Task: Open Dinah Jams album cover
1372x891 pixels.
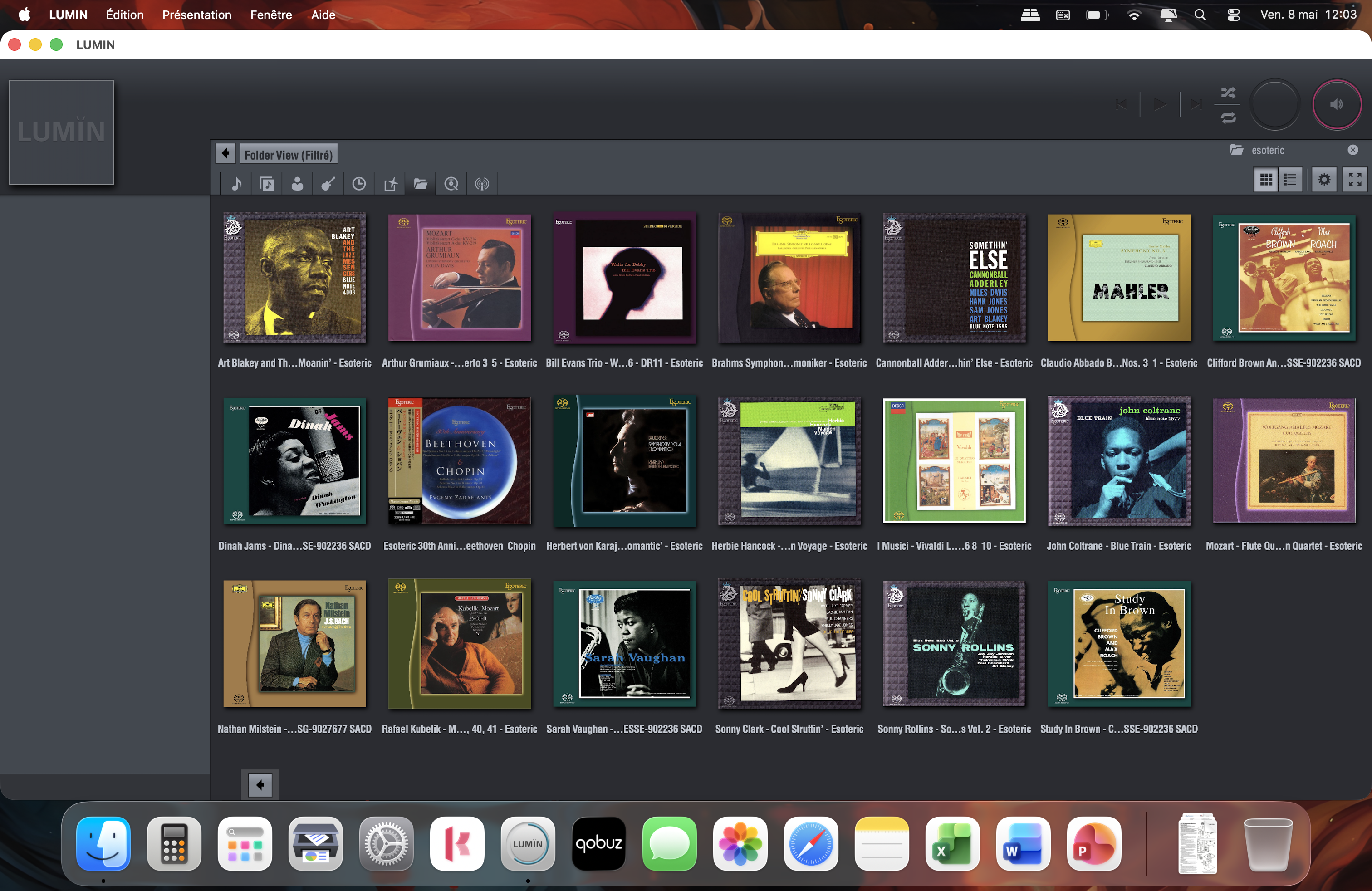Action: tap(294, 461)
